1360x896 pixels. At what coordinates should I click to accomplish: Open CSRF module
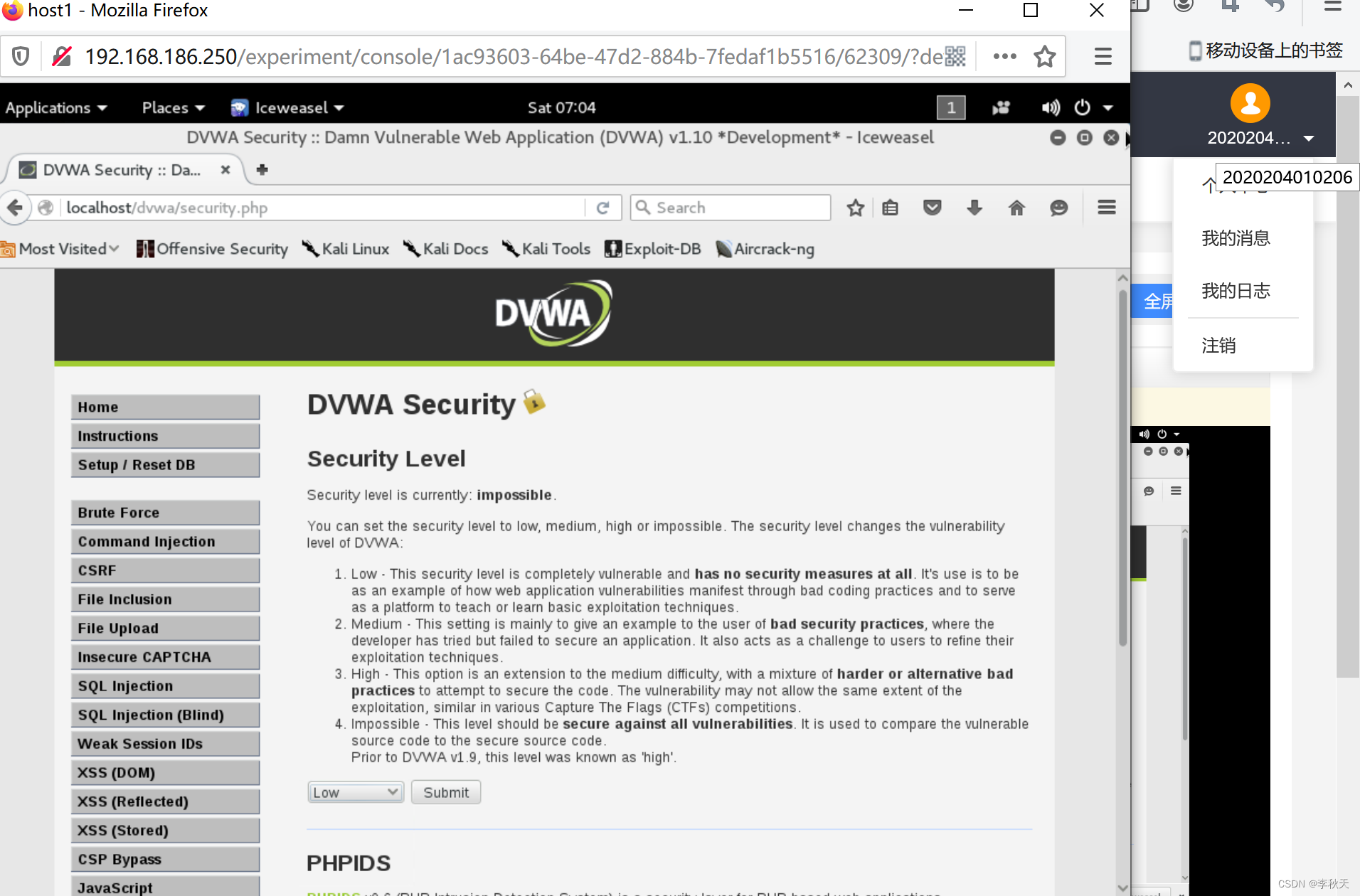[165, 570]
